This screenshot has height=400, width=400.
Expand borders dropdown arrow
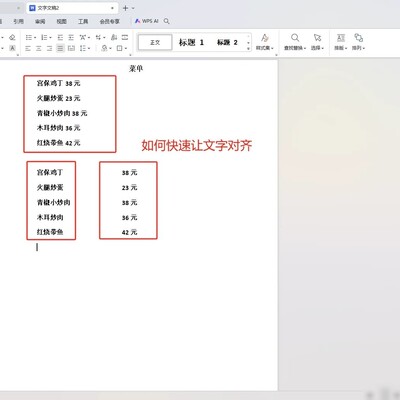(x=126, y=49)
